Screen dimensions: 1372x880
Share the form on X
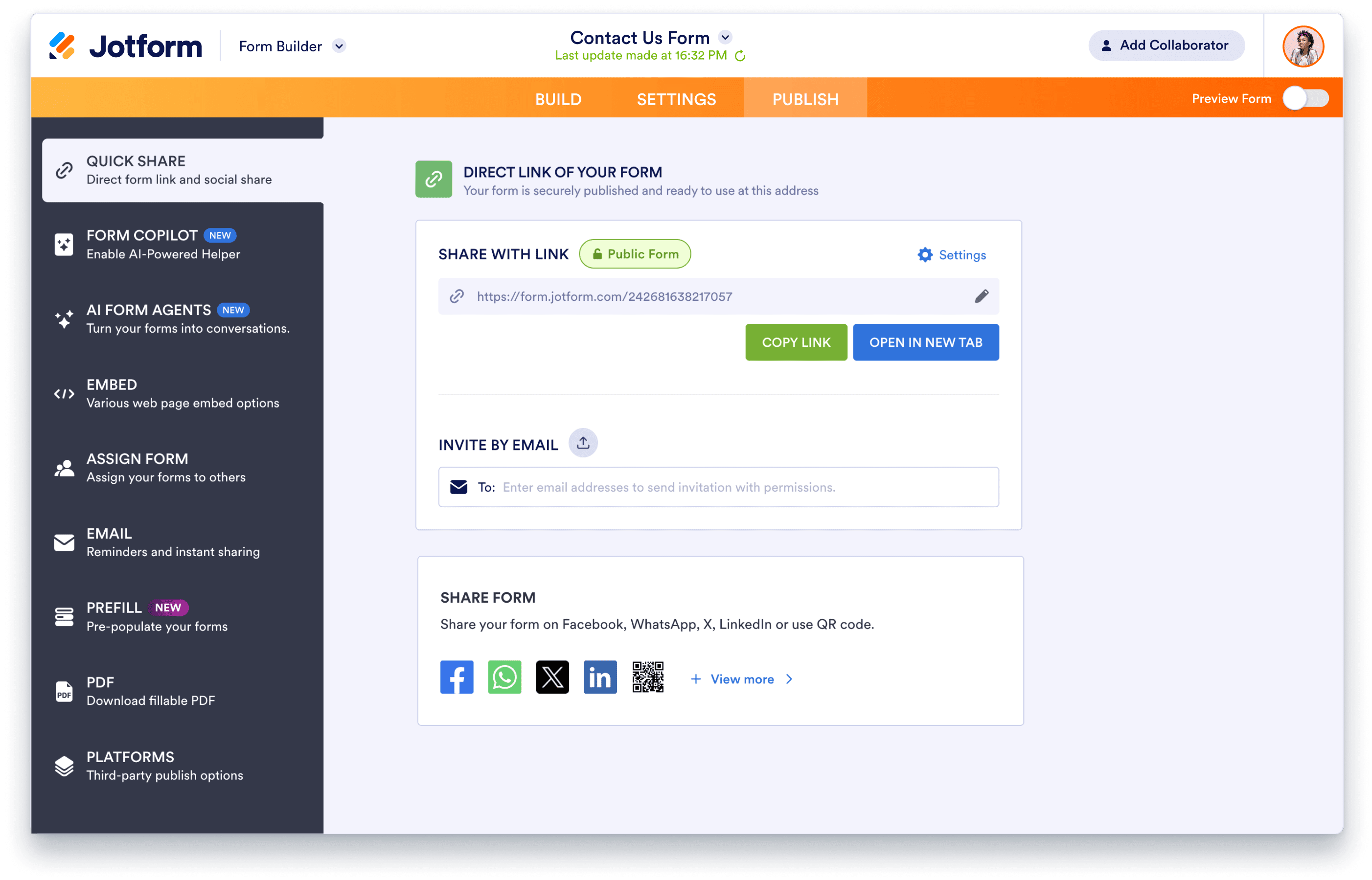(552, 677)
